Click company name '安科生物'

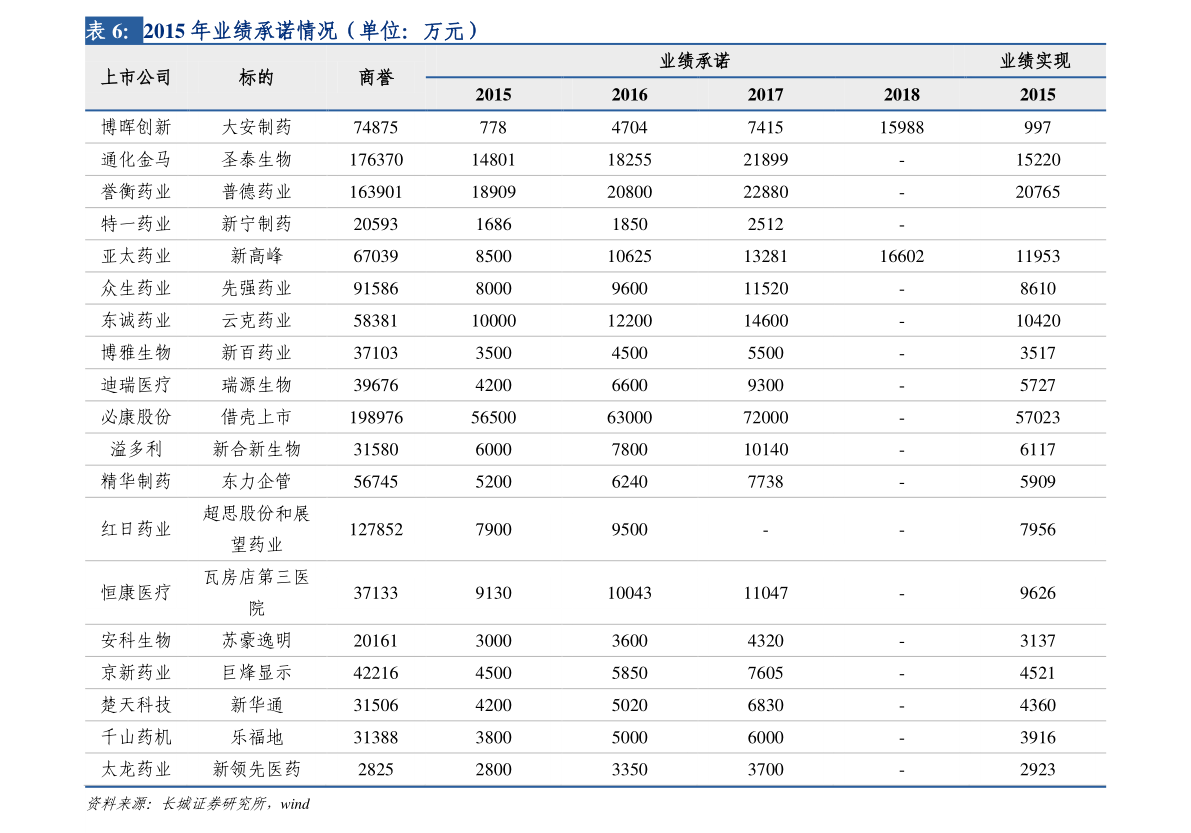tap(136, 640)
